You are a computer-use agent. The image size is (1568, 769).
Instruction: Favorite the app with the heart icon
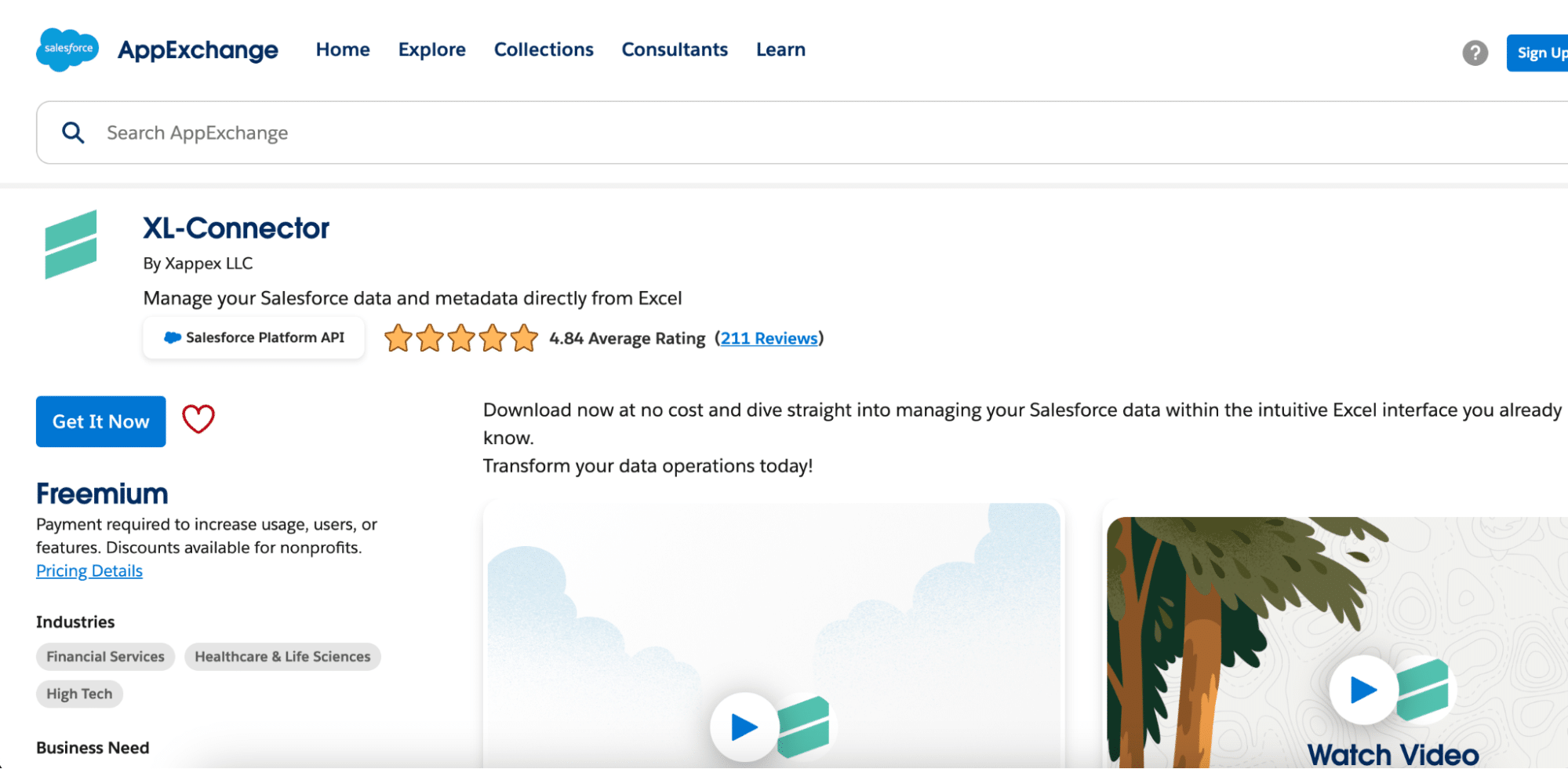pyautogui.click(x=198, y=419)
